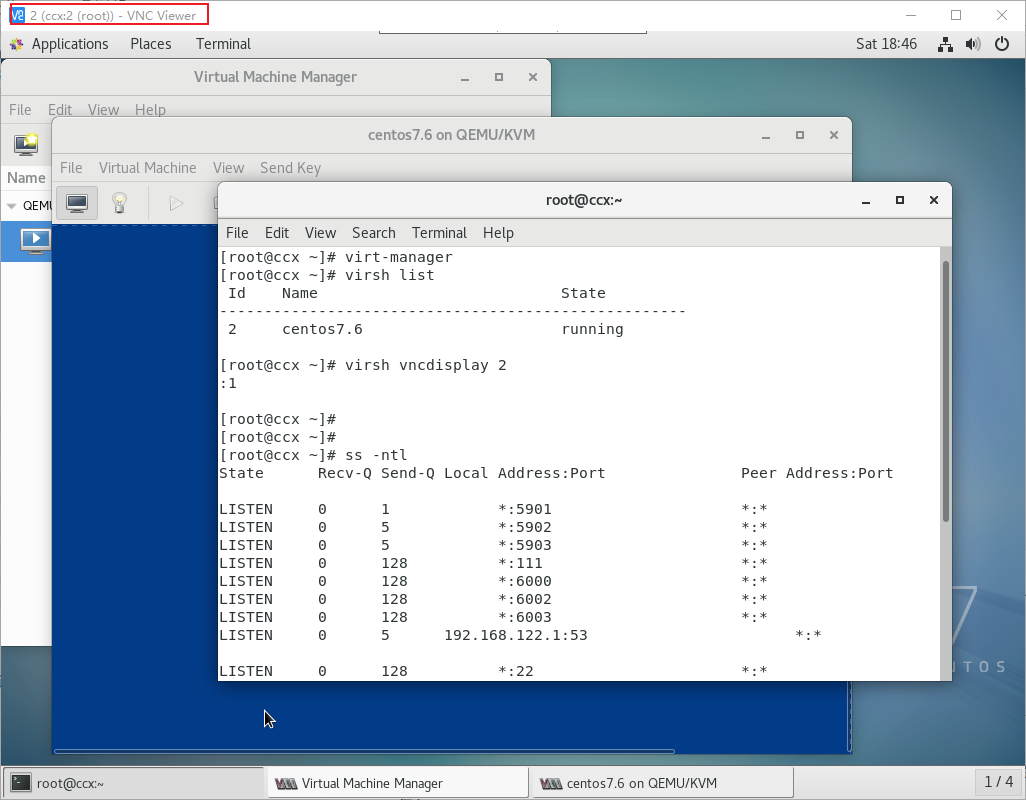Open the Virtual Machine menu
This screenshot has width=1026, height=800.
pos(147,168)
